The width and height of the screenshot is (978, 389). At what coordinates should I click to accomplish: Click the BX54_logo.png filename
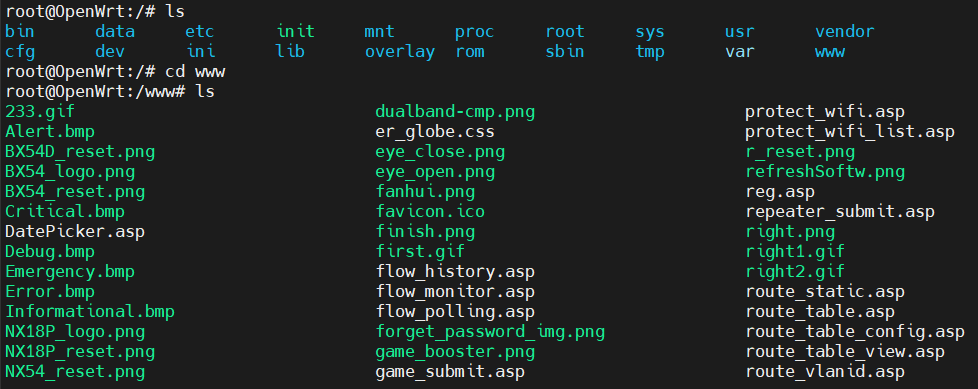point(70,171)
